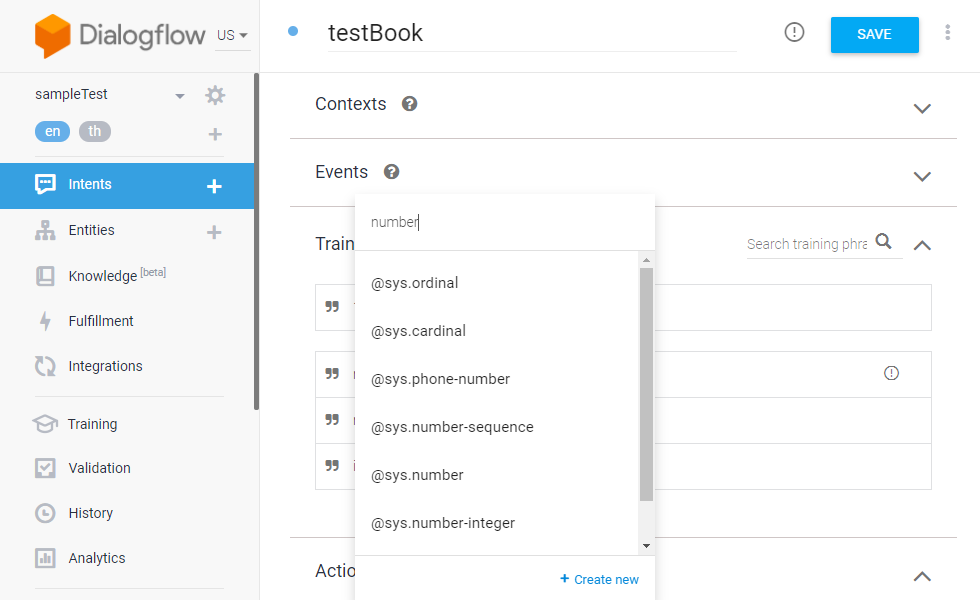Add a language with the plus icon

click(x=215, y=134)
